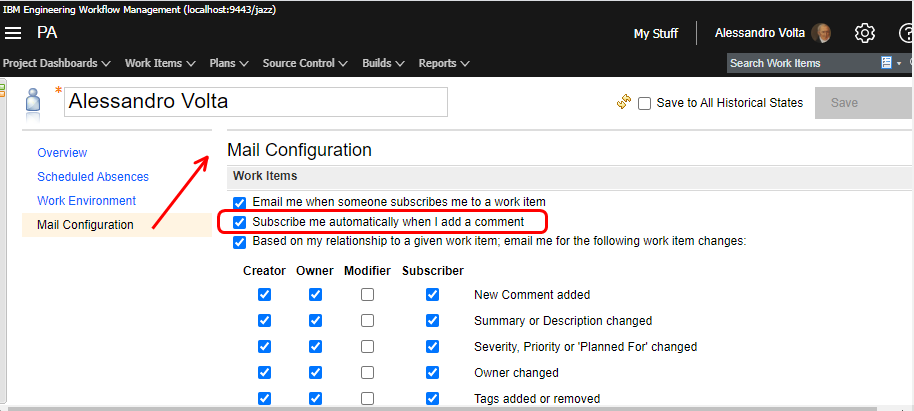This screenshot has width=914, height=411.
Task: Expand the Work Items menu
Action: point(159,63)
